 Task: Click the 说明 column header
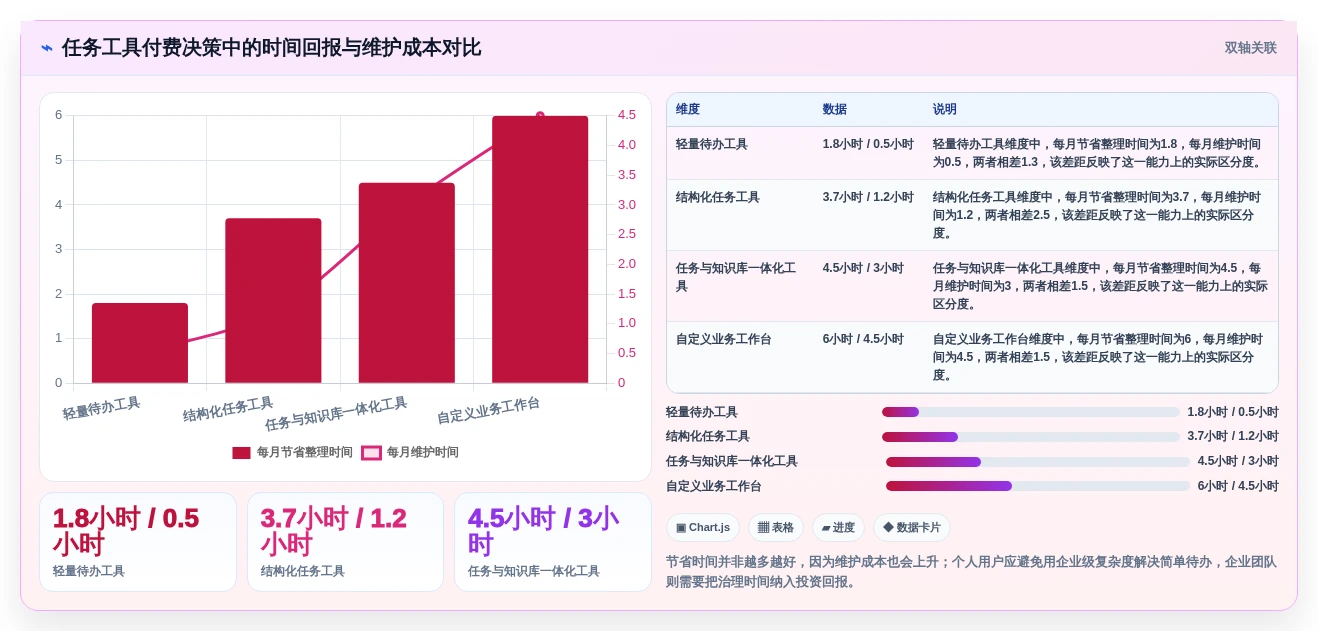pos(945,109)
